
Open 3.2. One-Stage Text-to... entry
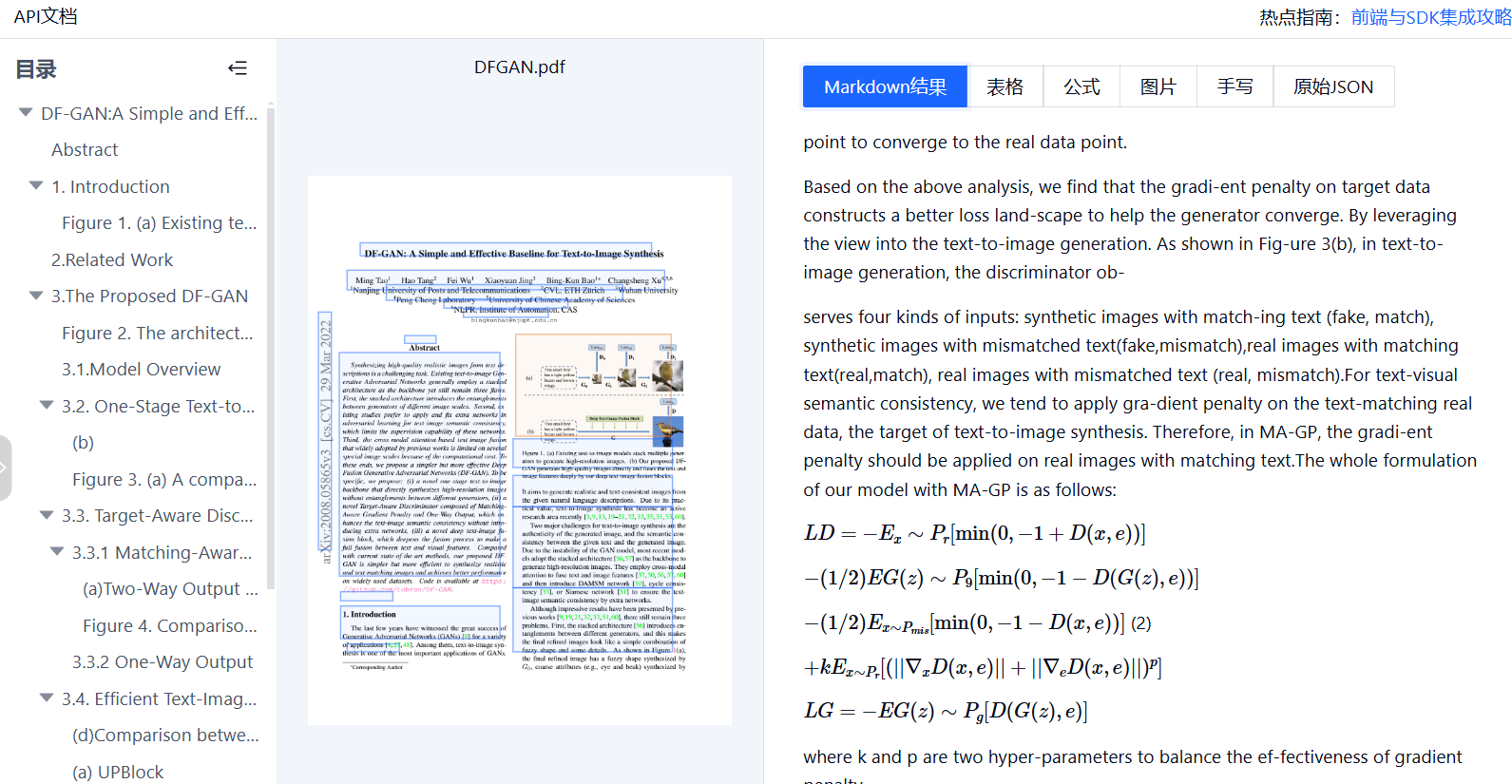click(159, 406)
